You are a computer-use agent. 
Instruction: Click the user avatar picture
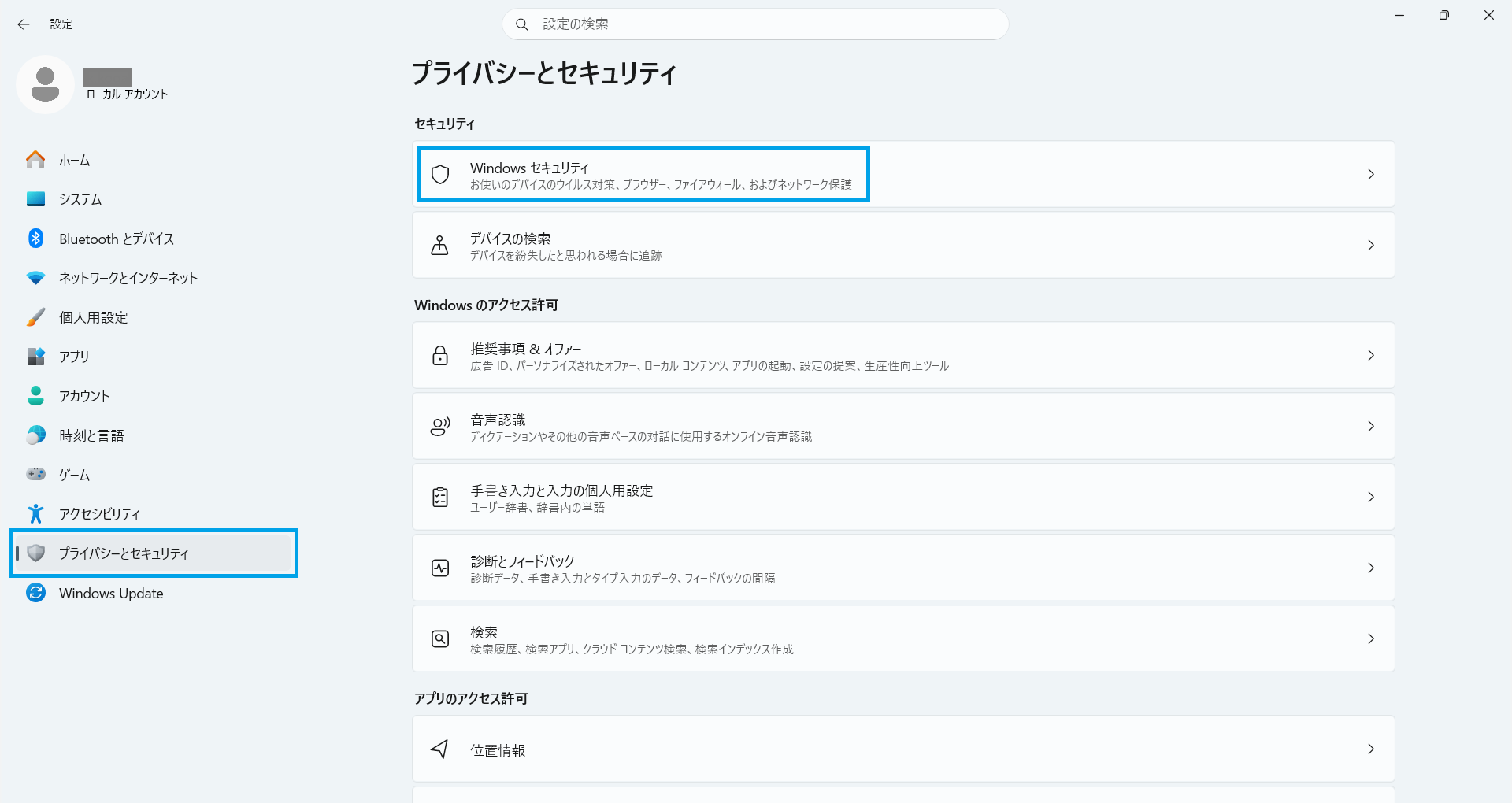pyautogui.click(x=45, y=84)
